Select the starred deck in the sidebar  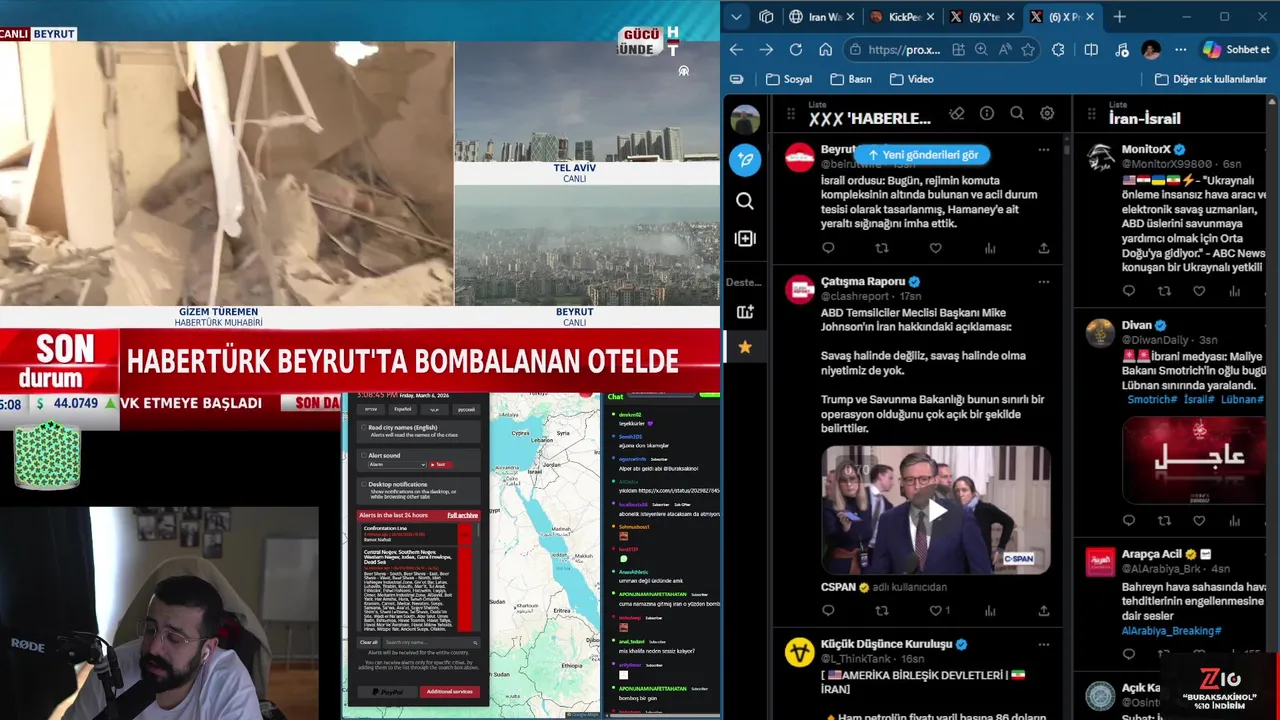[x=745, y=347]
